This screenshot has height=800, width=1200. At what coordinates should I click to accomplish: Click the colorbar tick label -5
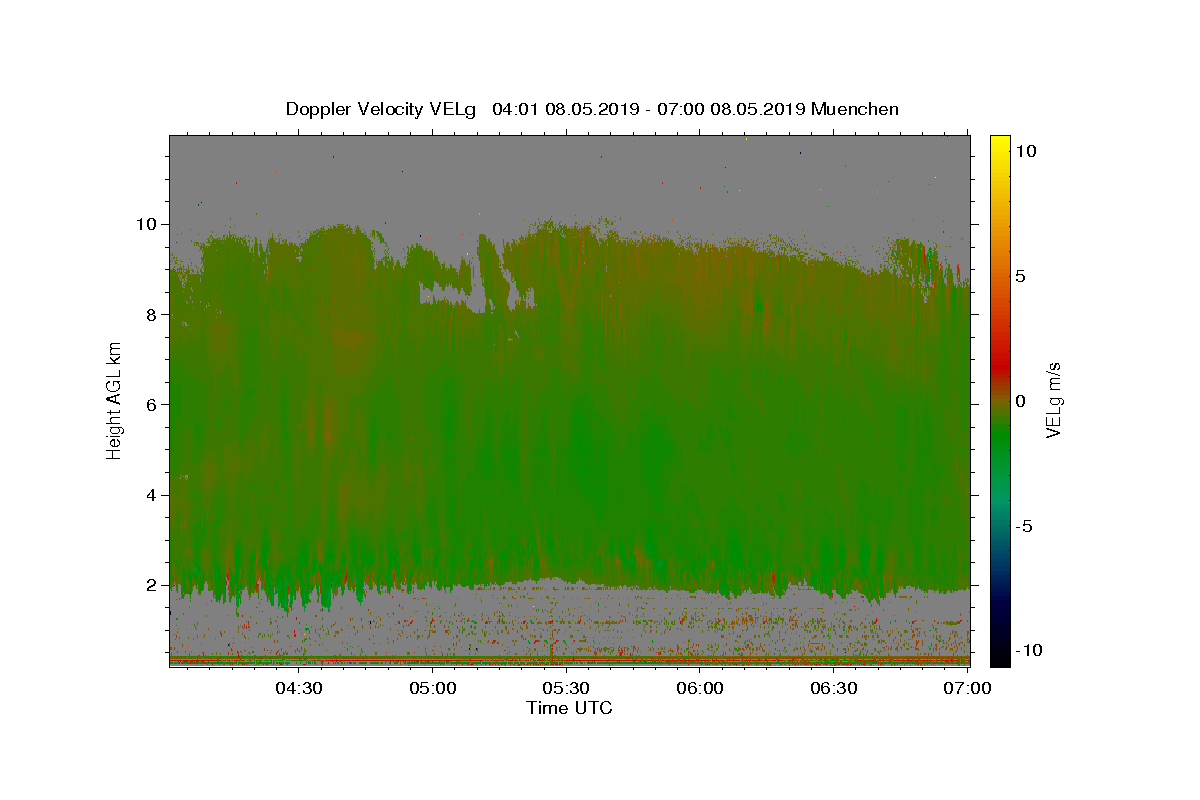click(1024, 526)
